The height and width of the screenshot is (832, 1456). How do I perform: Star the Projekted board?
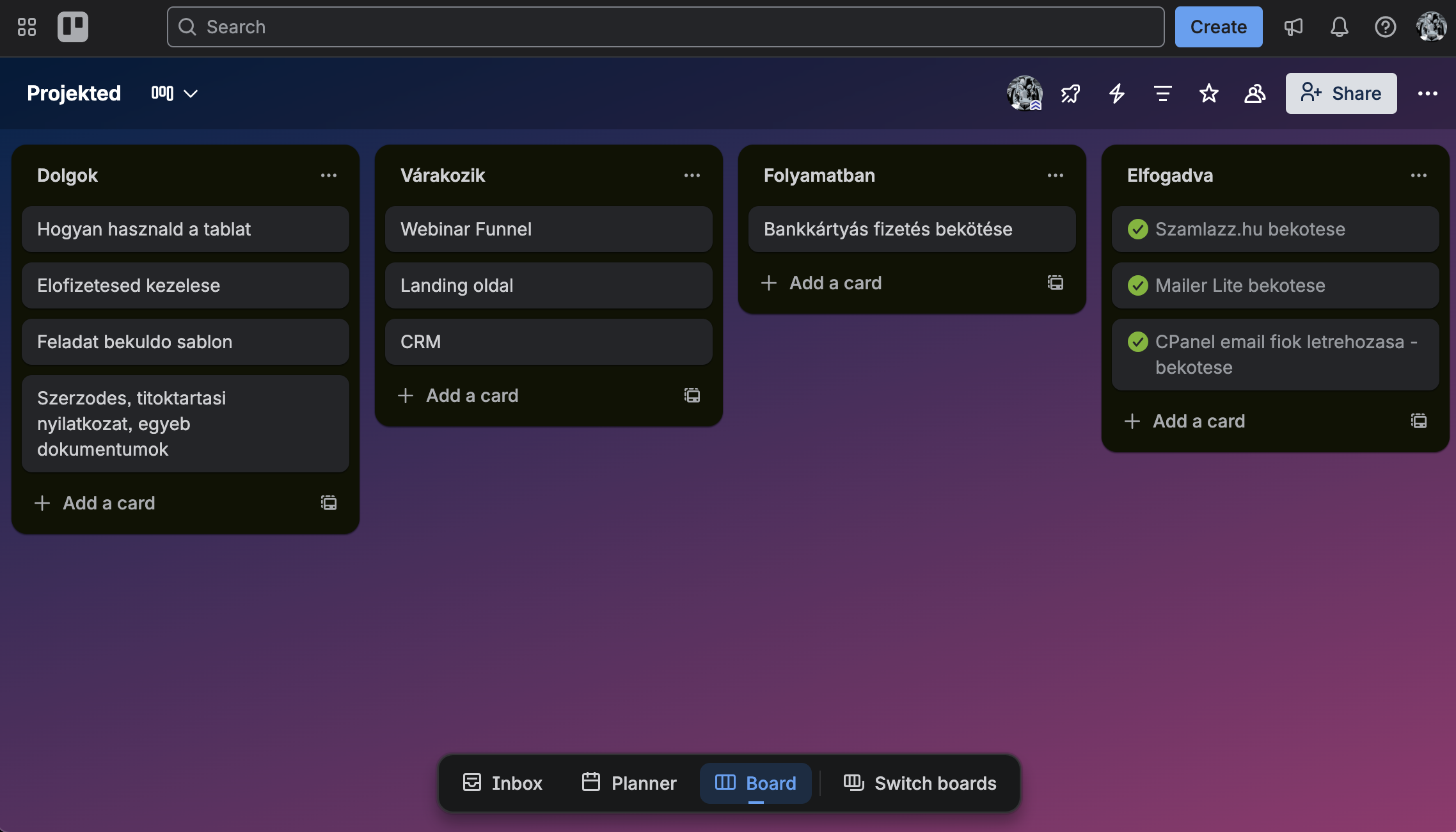coord(1208,93)
